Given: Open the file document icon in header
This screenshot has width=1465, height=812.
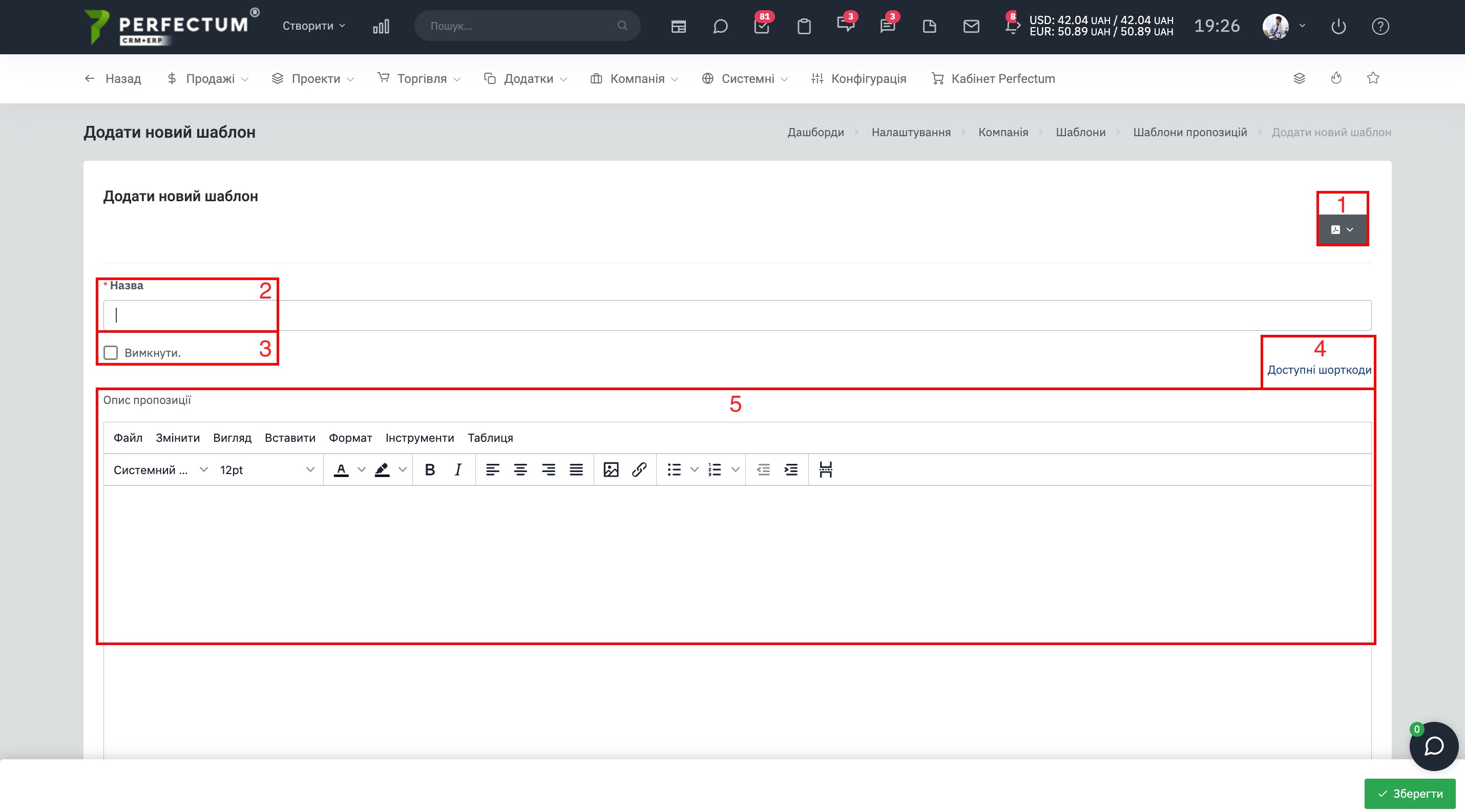Looking at the screenshot, I should click(x=929, y=26).
